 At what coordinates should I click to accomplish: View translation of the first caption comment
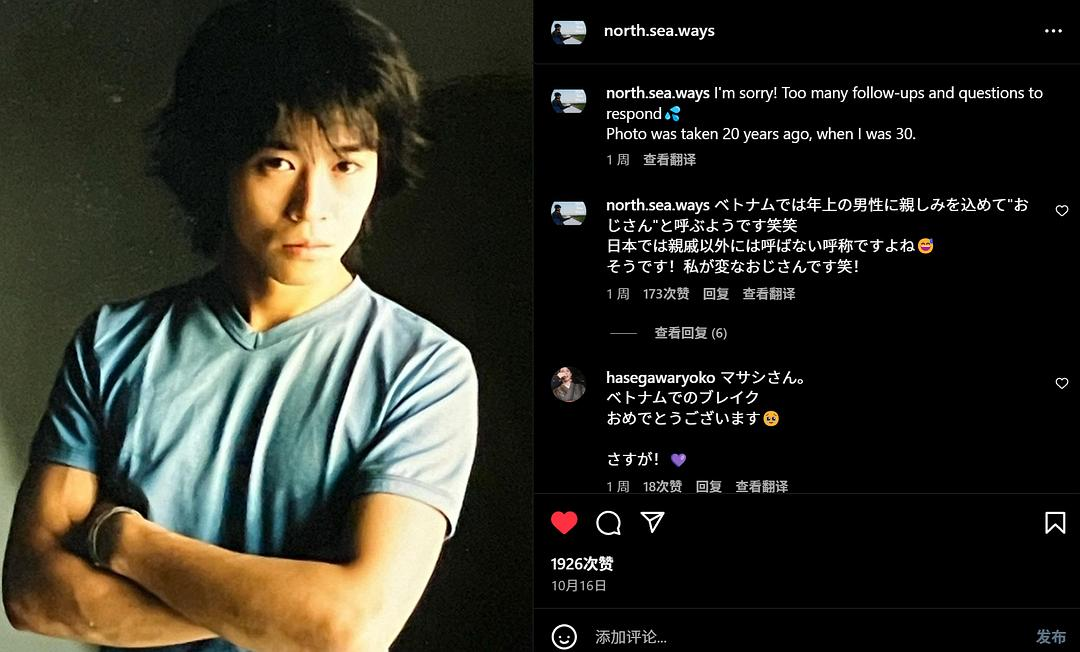[x=669, y=160]
